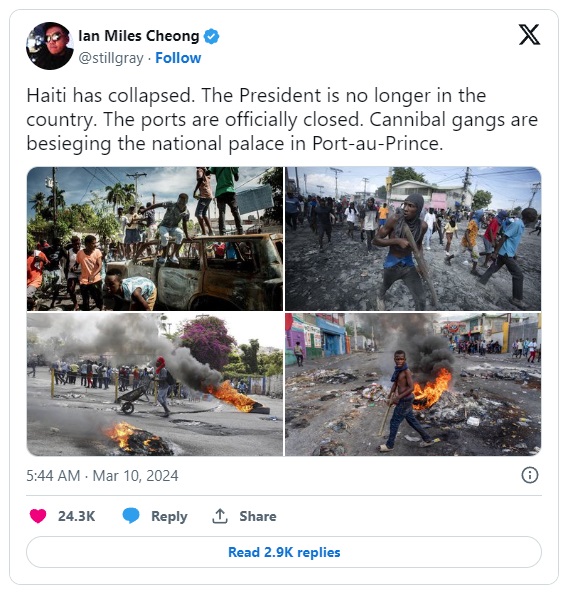
Task: Click the X logo icon
Action: point(529,35)
